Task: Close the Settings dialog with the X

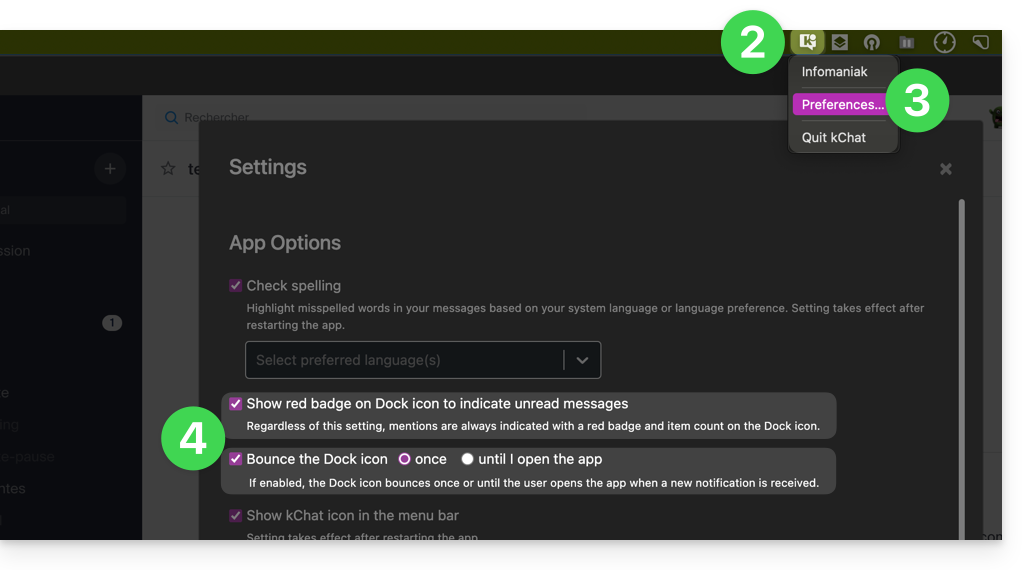Action: (x=945, y=169)
